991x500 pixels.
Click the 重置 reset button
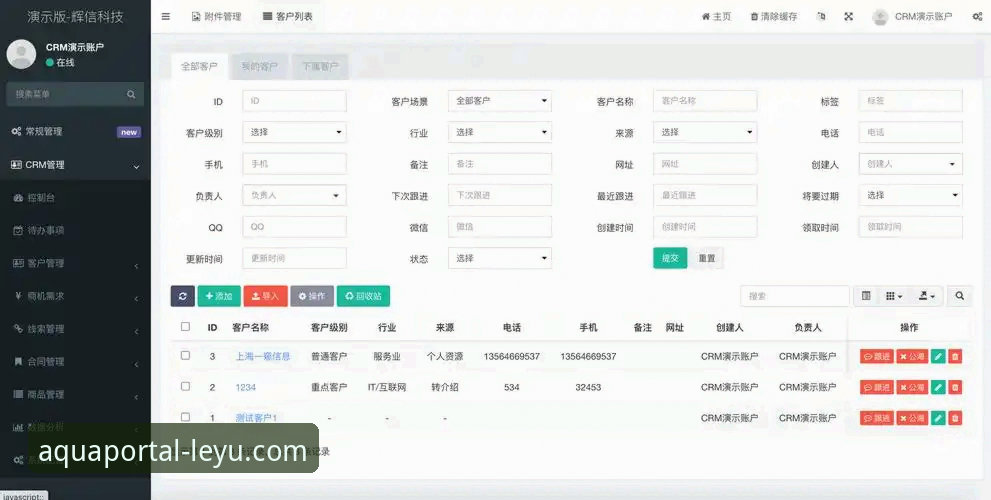[x=707, y=258]
